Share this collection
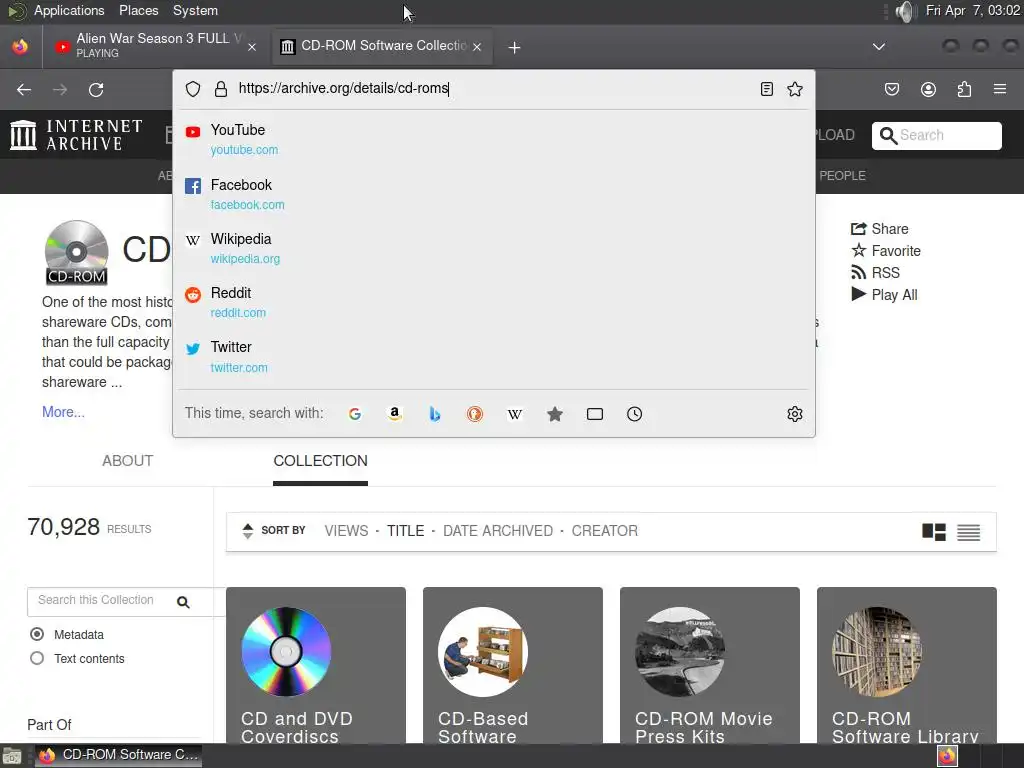Viewport: 1024px width, 768px height. pos(880,229)
